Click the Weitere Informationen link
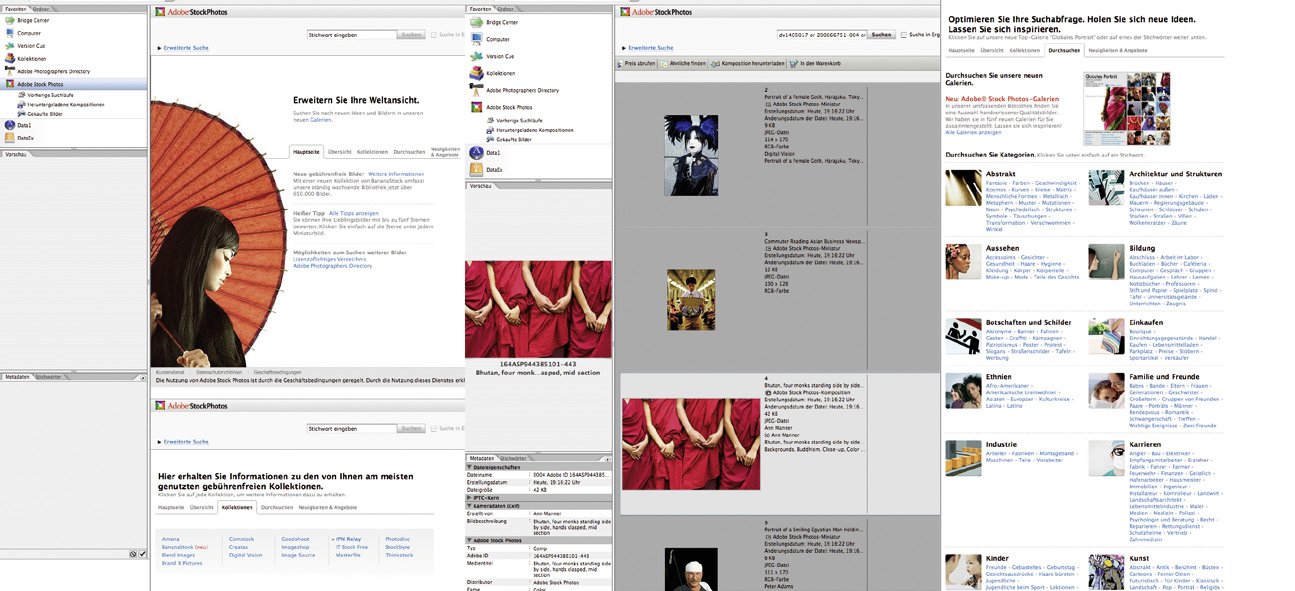The width and height of the screenshot is (1295, 591). (397, 174)
